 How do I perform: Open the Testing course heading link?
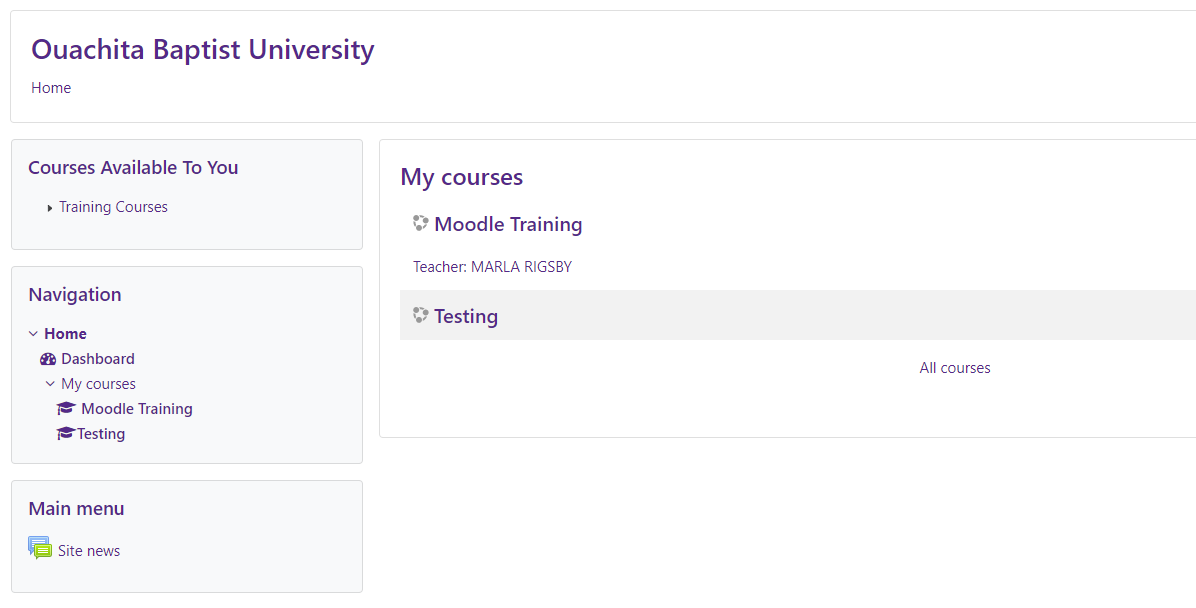tap(466, 316)
